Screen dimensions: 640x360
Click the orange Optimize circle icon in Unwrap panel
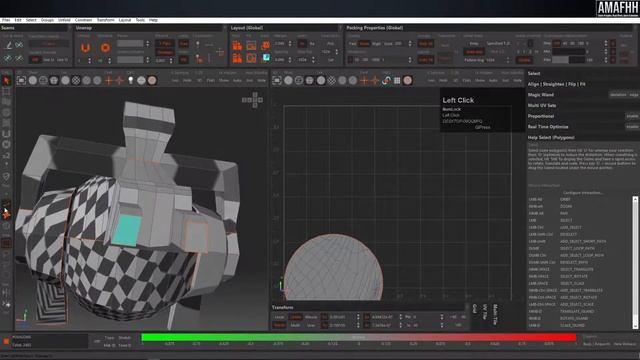pyautogui.click(x=105, y=48)
